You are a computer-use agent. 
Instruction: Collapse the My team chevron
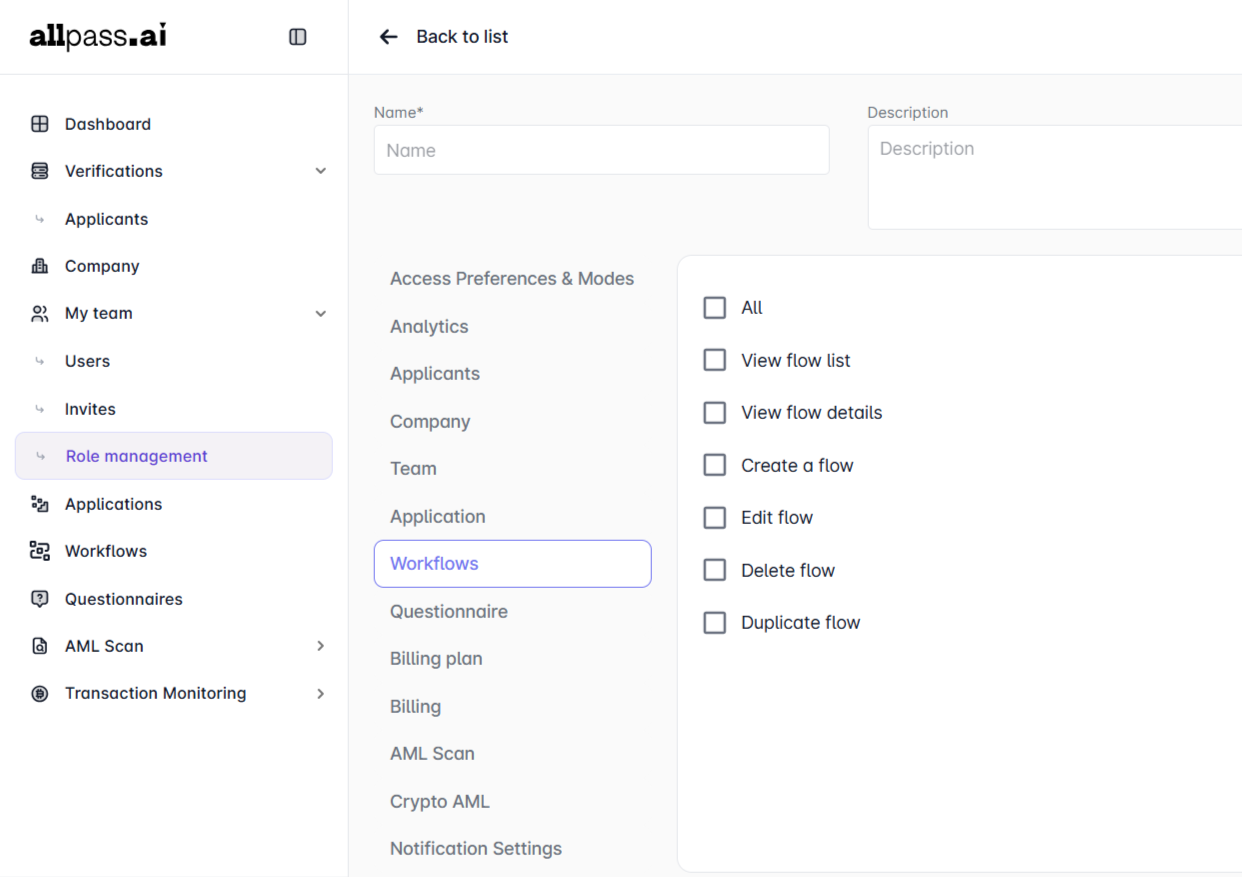click(321, 314)
